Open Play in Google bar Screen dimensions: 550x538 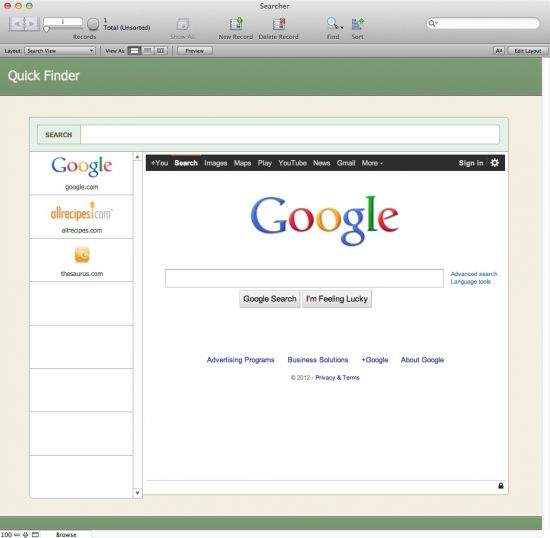pos(265,163)
